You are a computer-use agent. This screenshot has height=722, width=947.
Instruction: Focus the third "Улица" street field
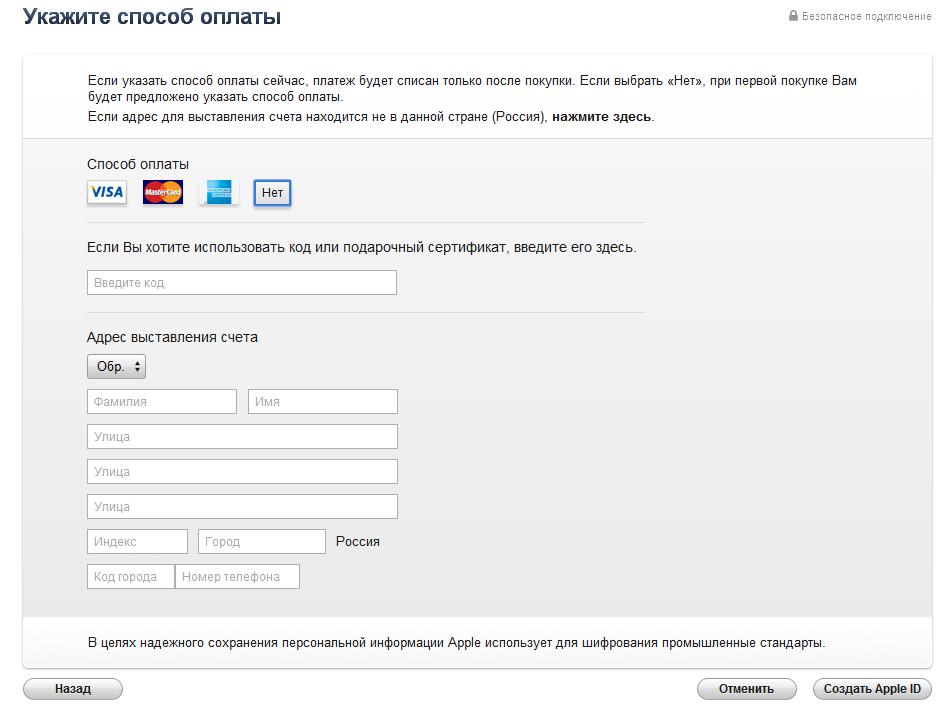(242, 507)
